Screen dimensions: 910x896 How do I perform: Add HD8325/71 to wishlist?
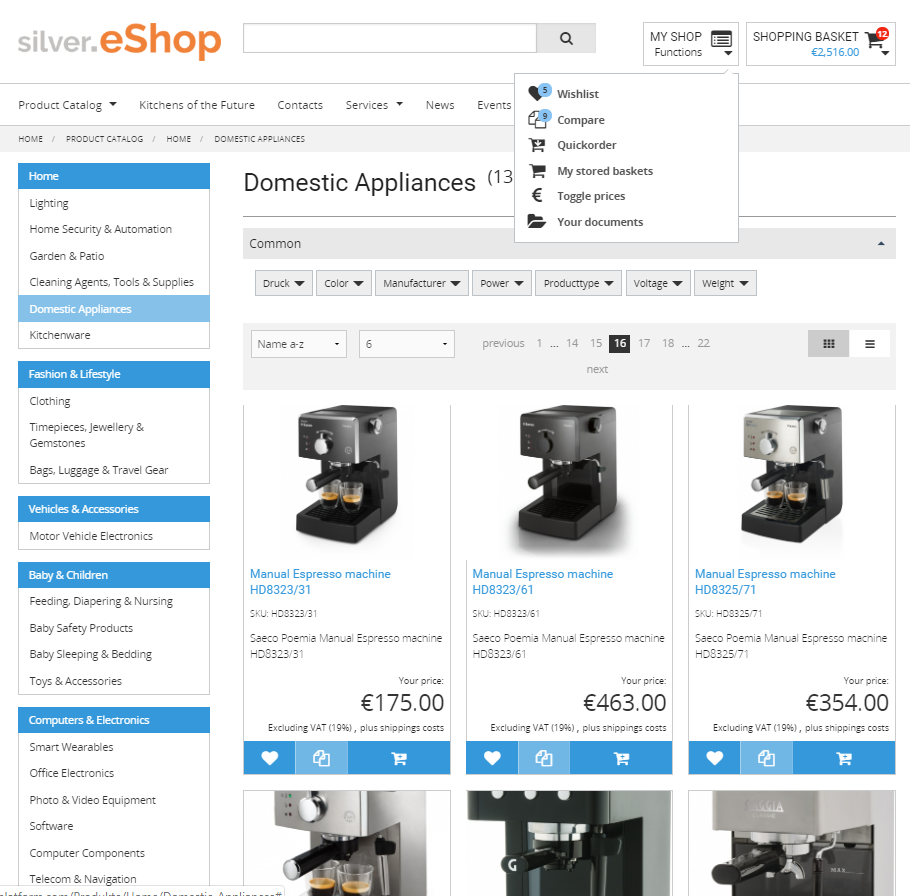tap(714, 758)
